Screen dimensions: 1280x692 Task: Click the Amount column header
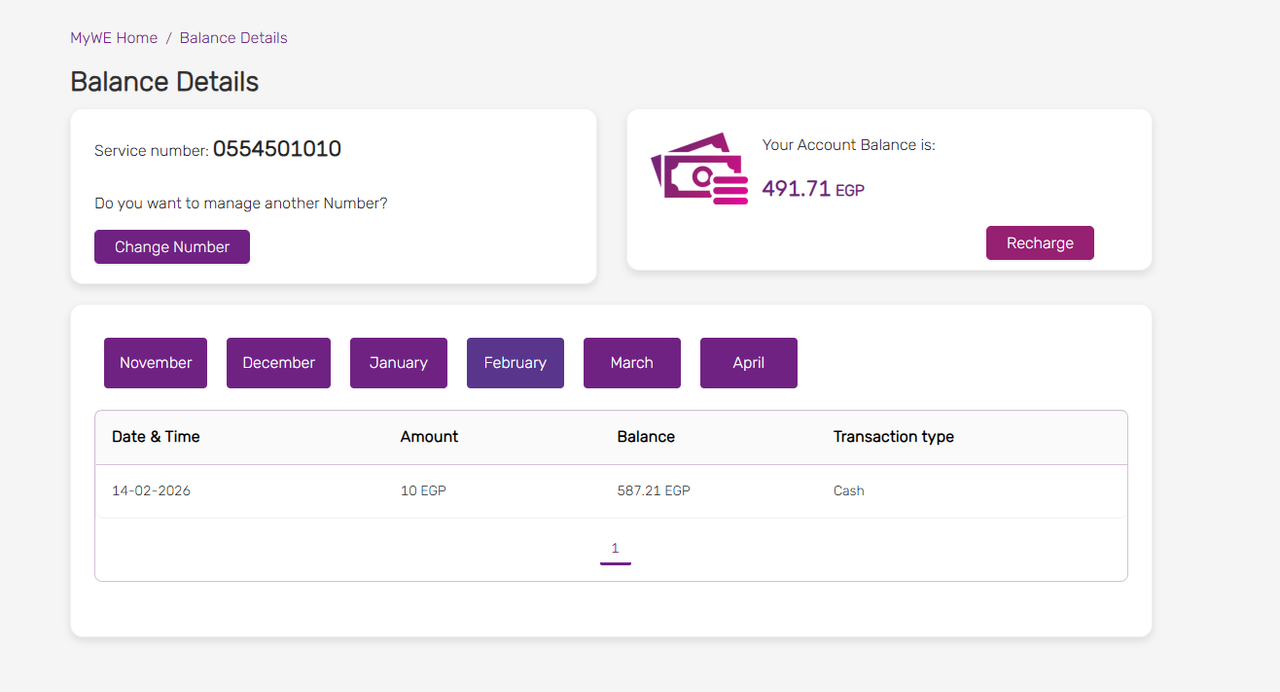[x=429, y=437]
